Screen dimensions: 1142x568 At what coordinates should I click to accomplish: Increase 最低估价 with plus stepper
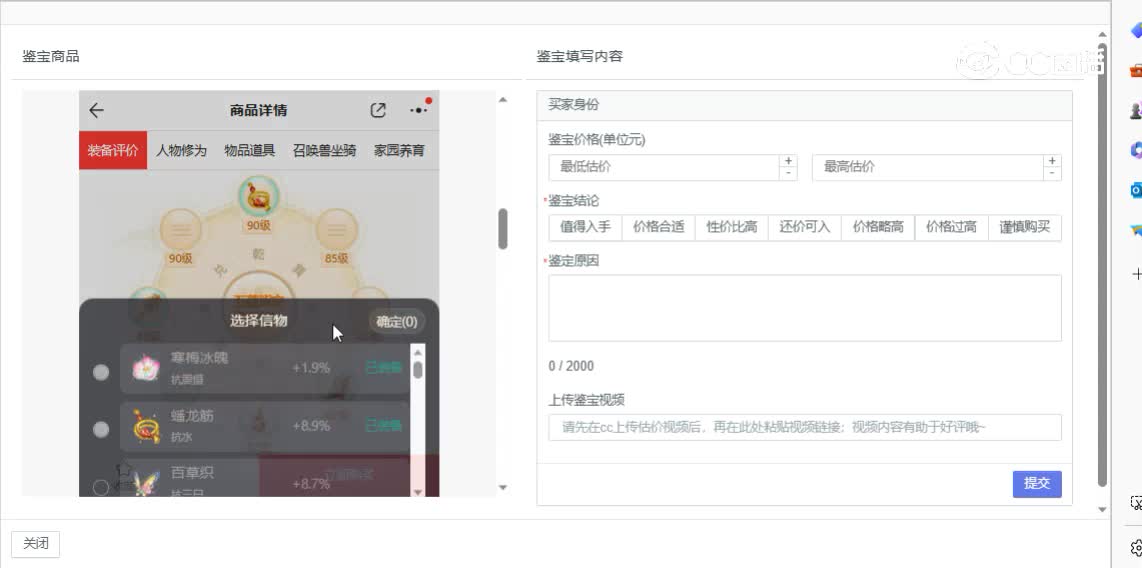click(788, 161)
